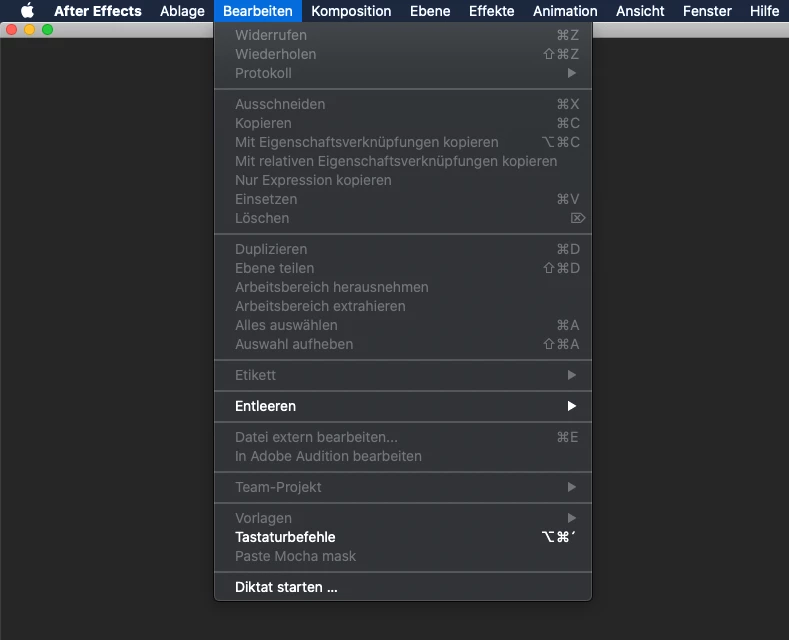Open the Animation menu
This screenshot has height=640, width=789.
[565, 11]
